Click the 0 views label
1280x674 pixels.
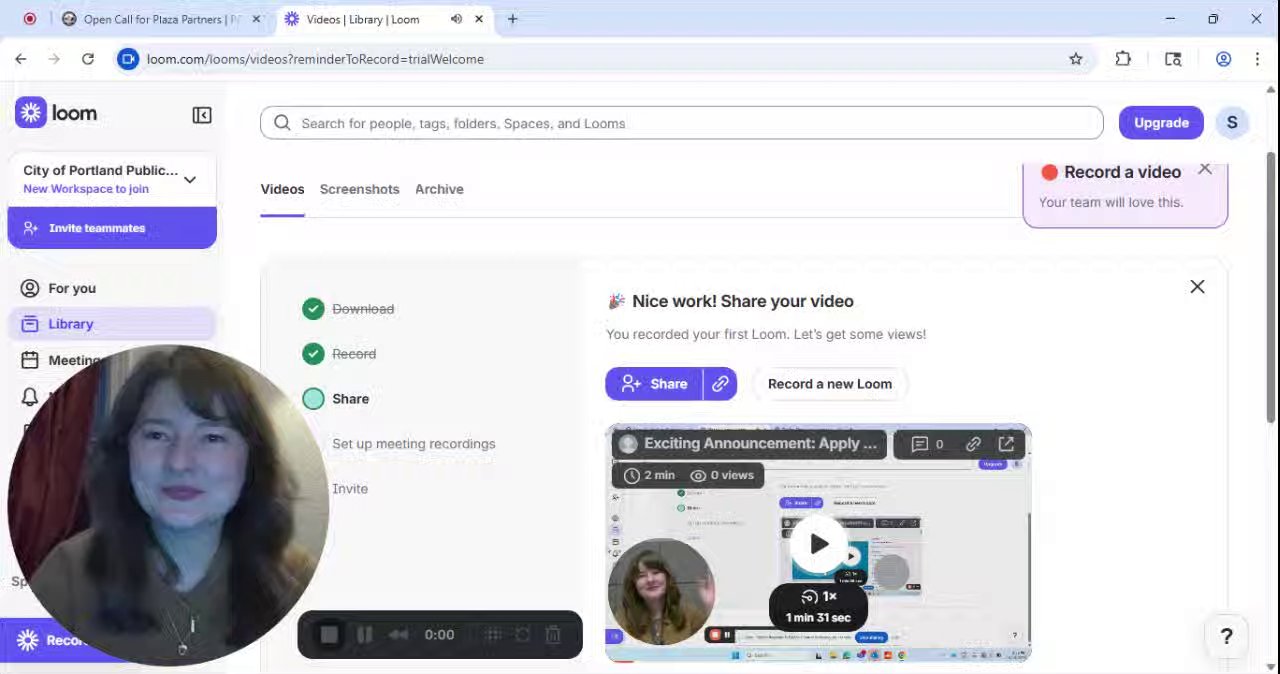tap(722, 475)
